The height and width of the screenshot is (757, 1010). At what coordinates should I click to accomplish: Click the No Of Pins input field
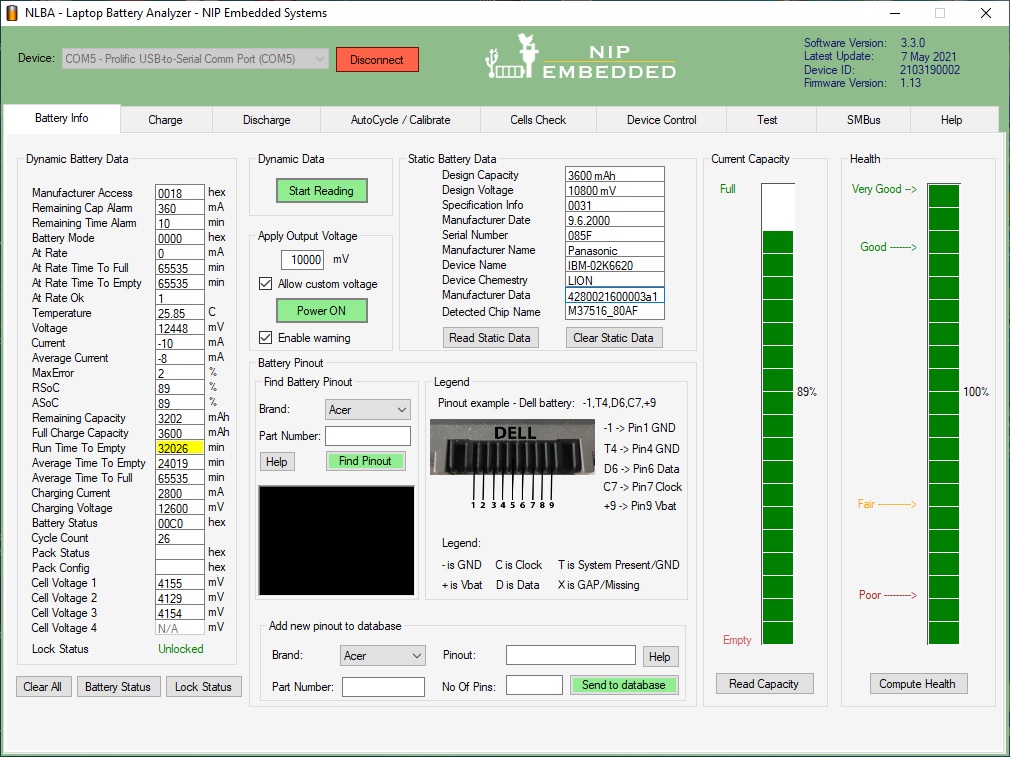pos(535,685)
